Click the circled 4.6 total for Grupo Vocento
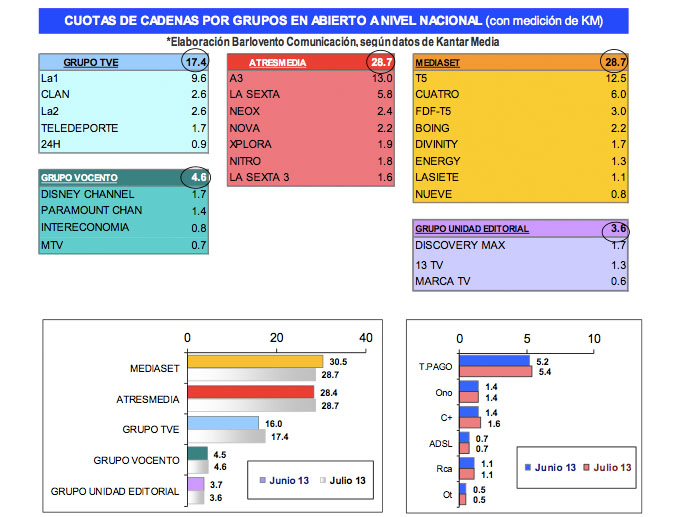This screenshot has width=677, height=517. 194,178
